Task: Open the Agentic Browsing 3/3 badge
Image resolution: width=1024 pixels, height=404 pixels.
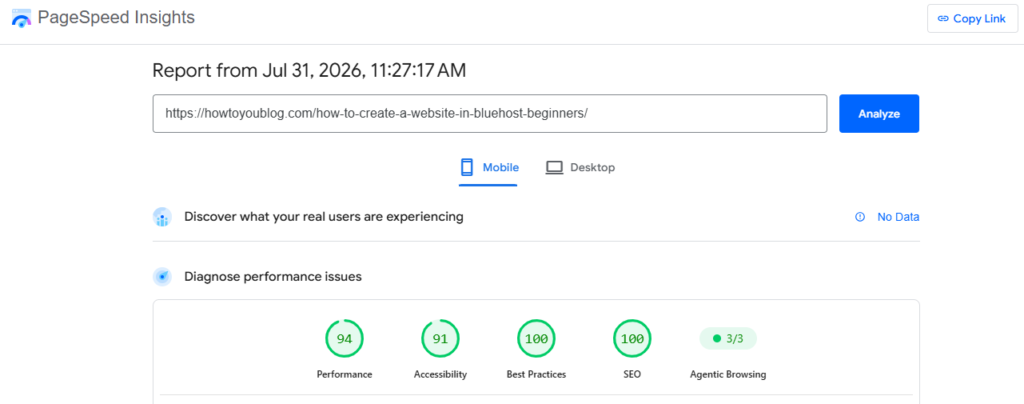Action: coord(728,339)
